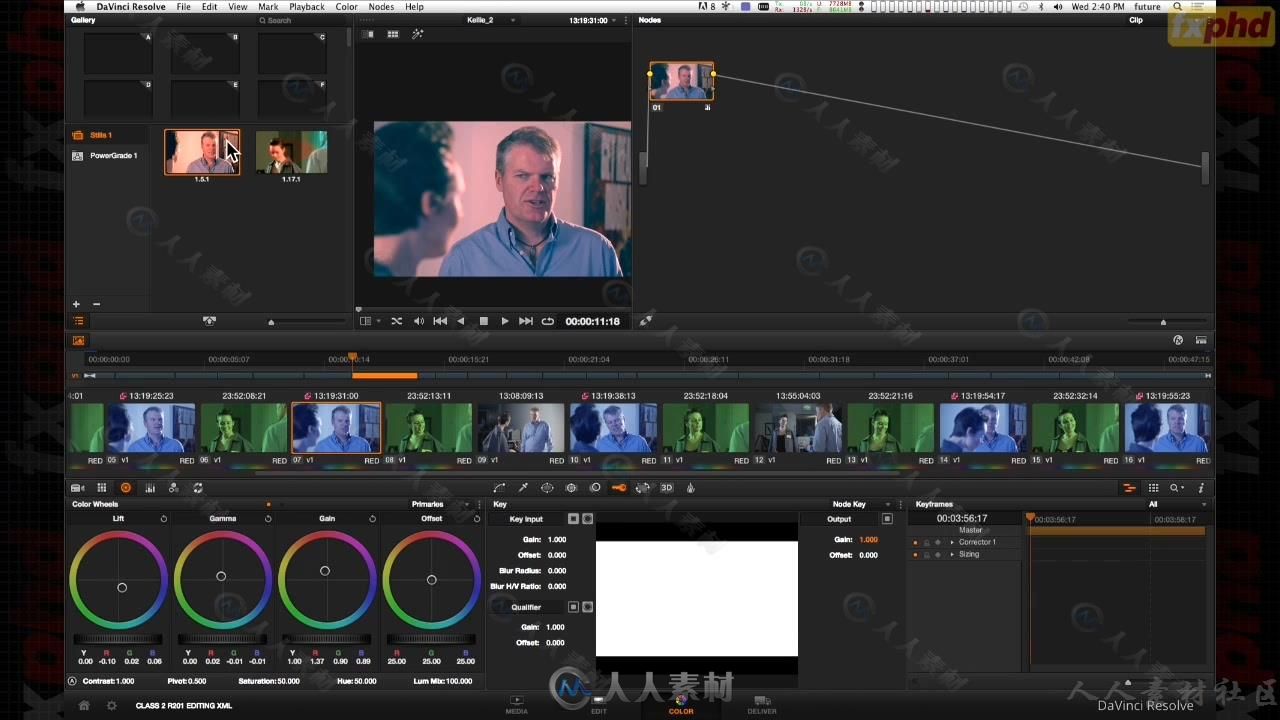Open the Power Window palette

547,488
